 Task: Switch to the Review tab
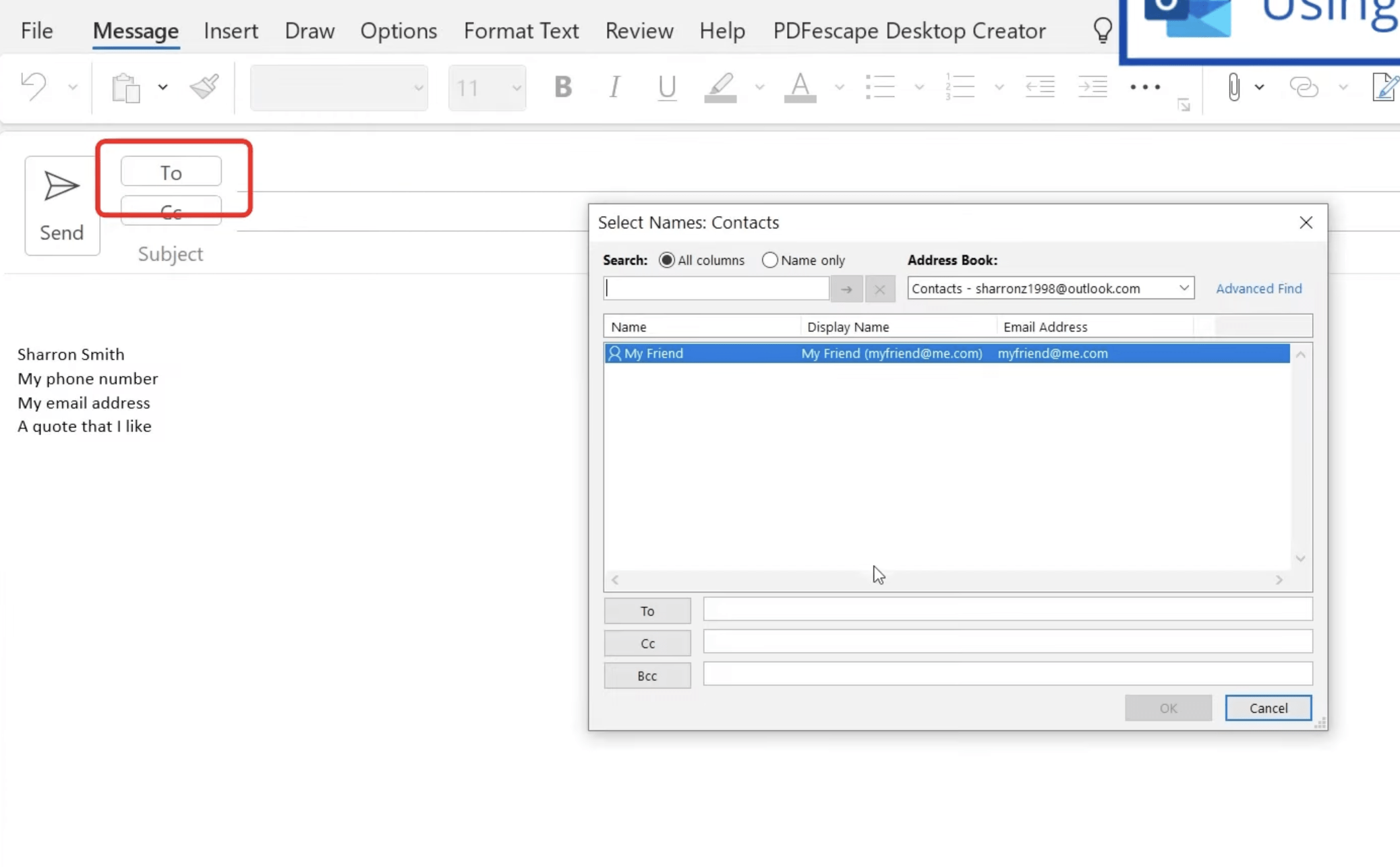[x=639, y=30]
